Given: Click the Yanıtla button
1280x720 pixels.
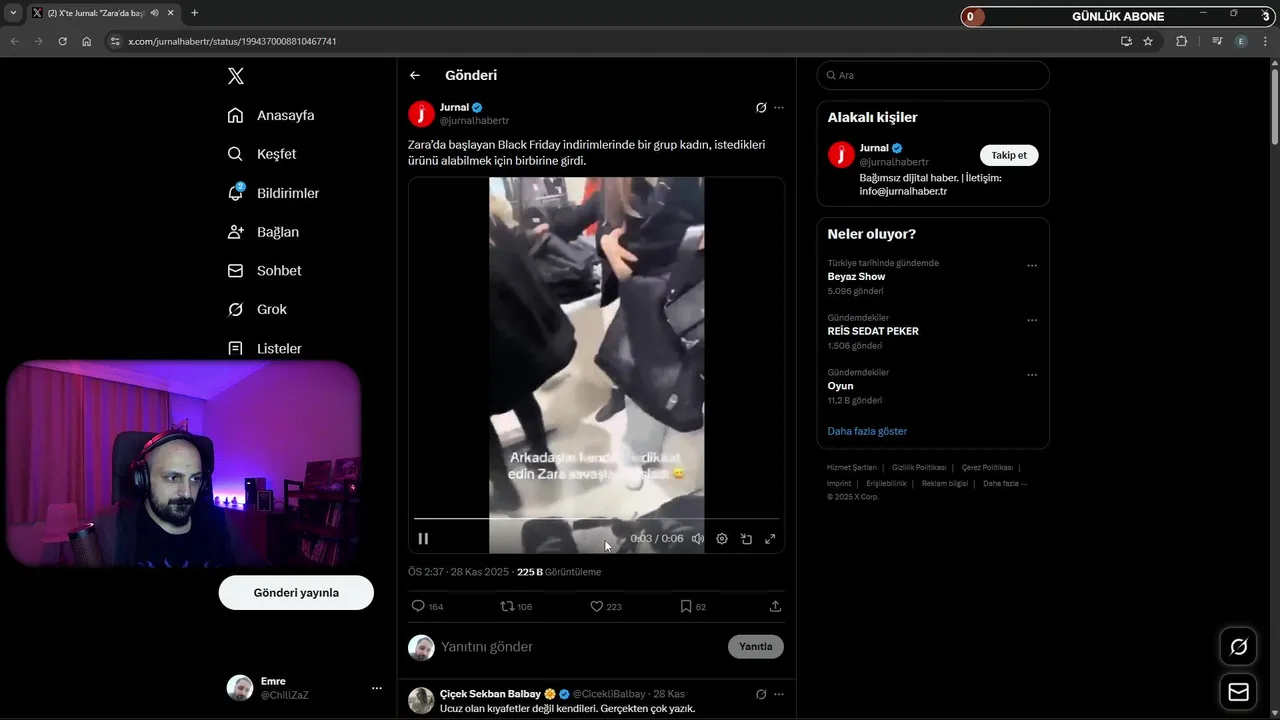Looking at the screenshot, I should pyautogui.click(x=756, y=646).
